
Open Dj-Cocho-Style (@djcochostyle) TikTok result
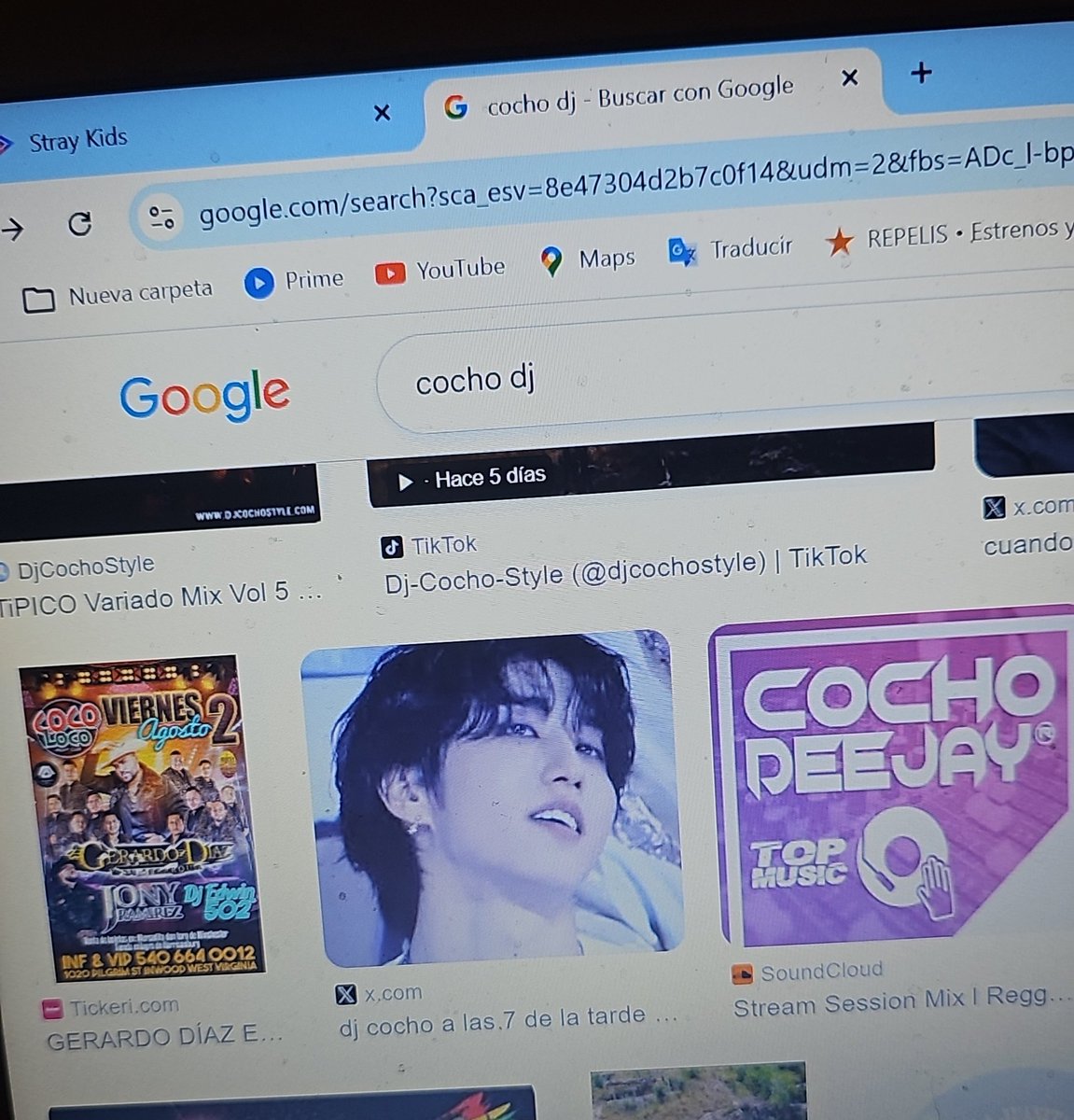[x=625, y=569]
